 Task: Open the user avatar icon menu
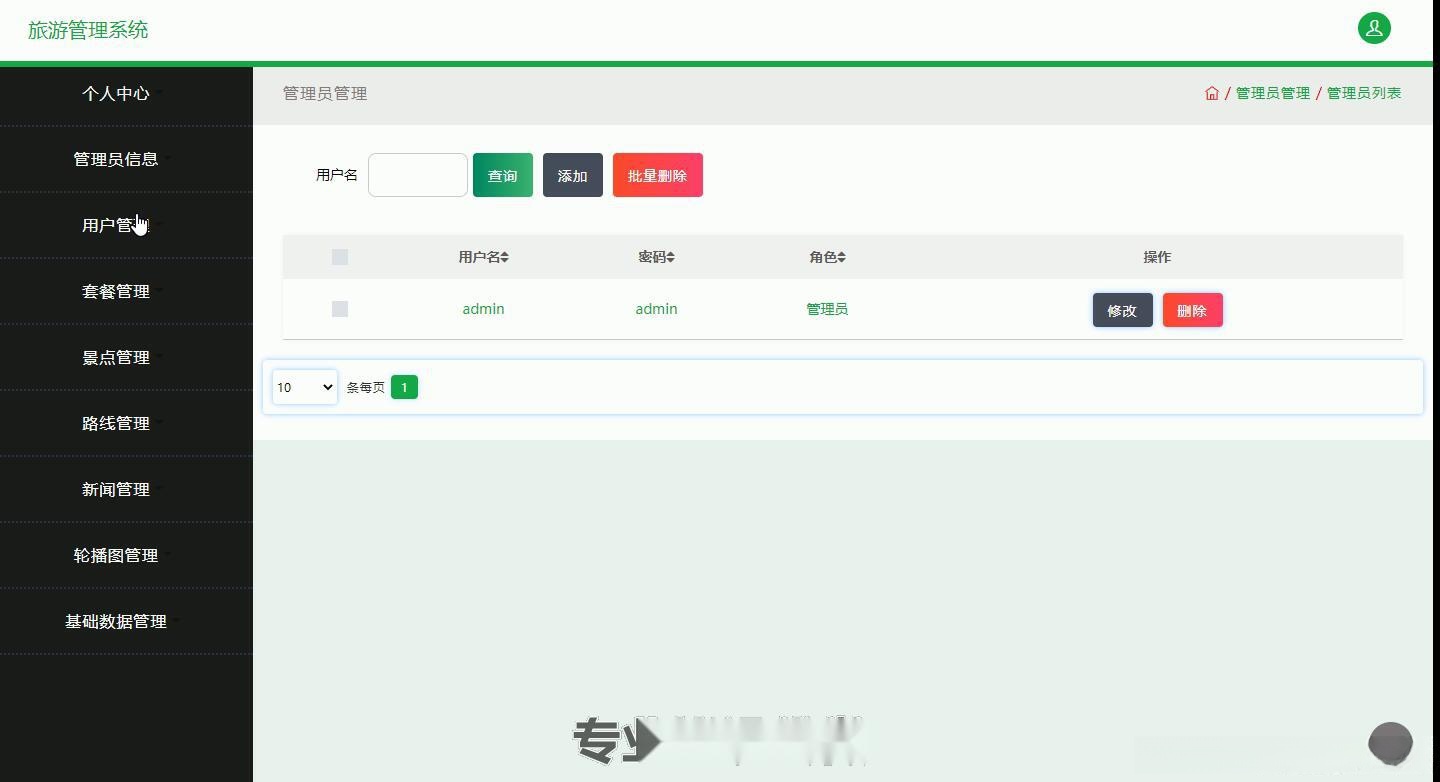click(1374, 28)
